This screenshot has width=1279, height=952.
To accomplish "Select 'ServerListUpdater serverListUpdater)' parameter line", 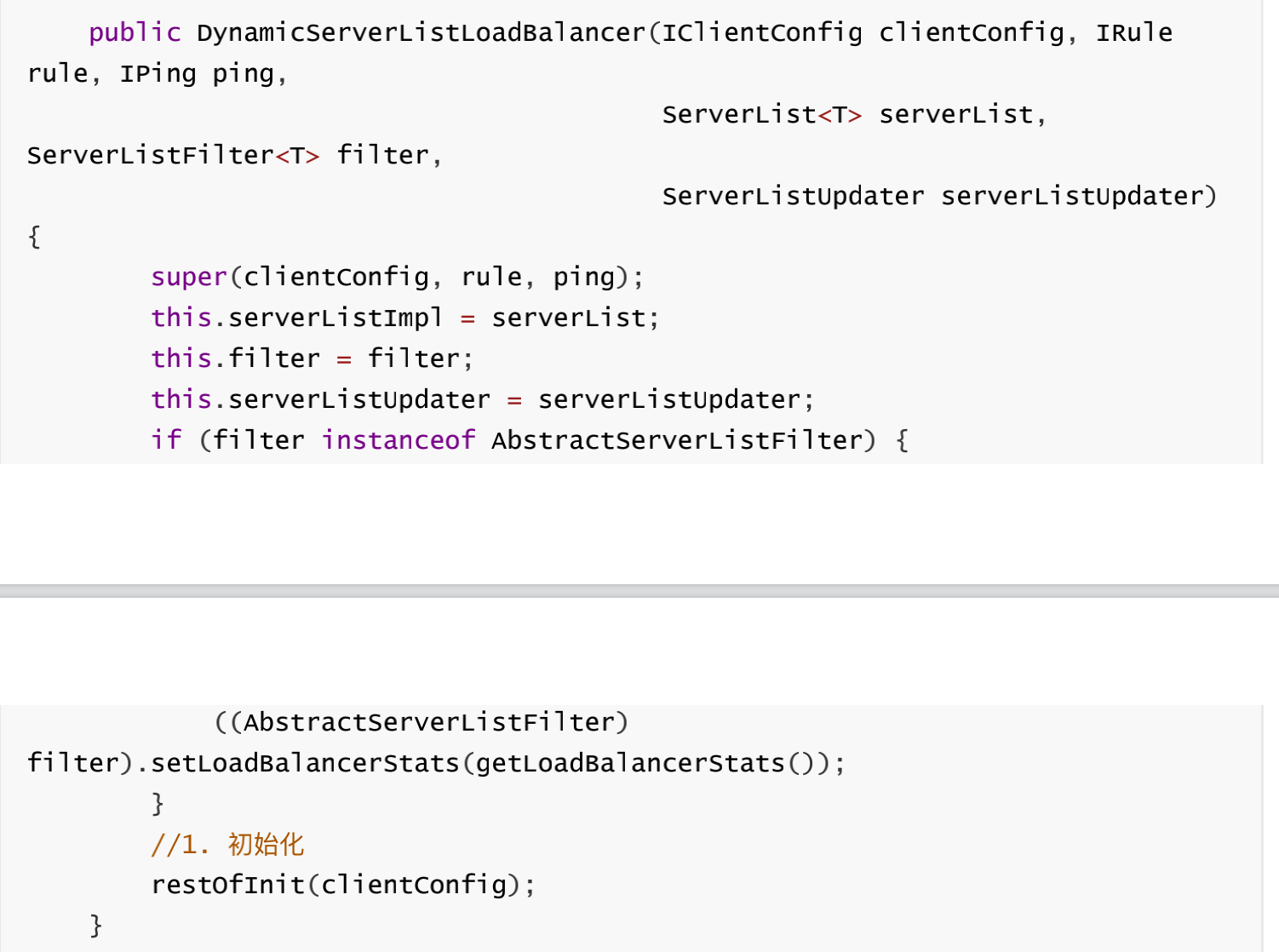I will pos(939,197).
